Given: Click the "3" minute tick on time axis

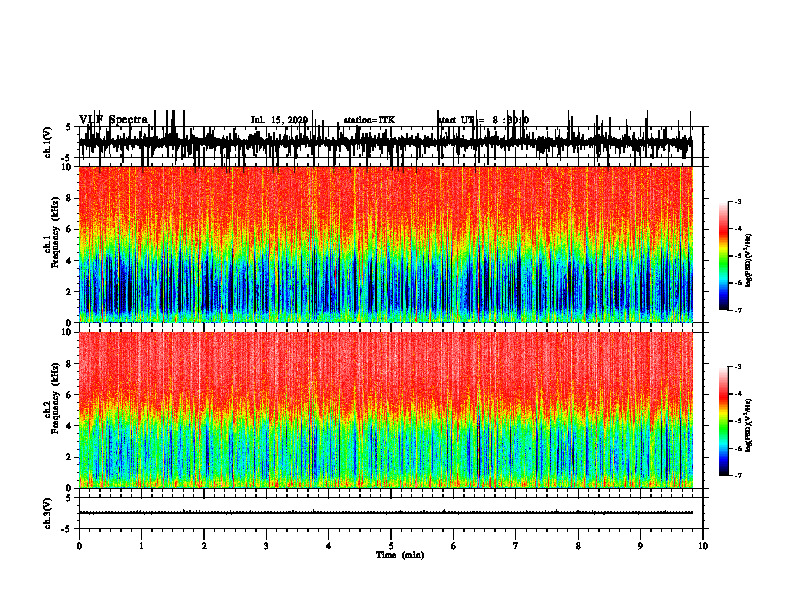Looking at the screenshot, I should [266, 546].
